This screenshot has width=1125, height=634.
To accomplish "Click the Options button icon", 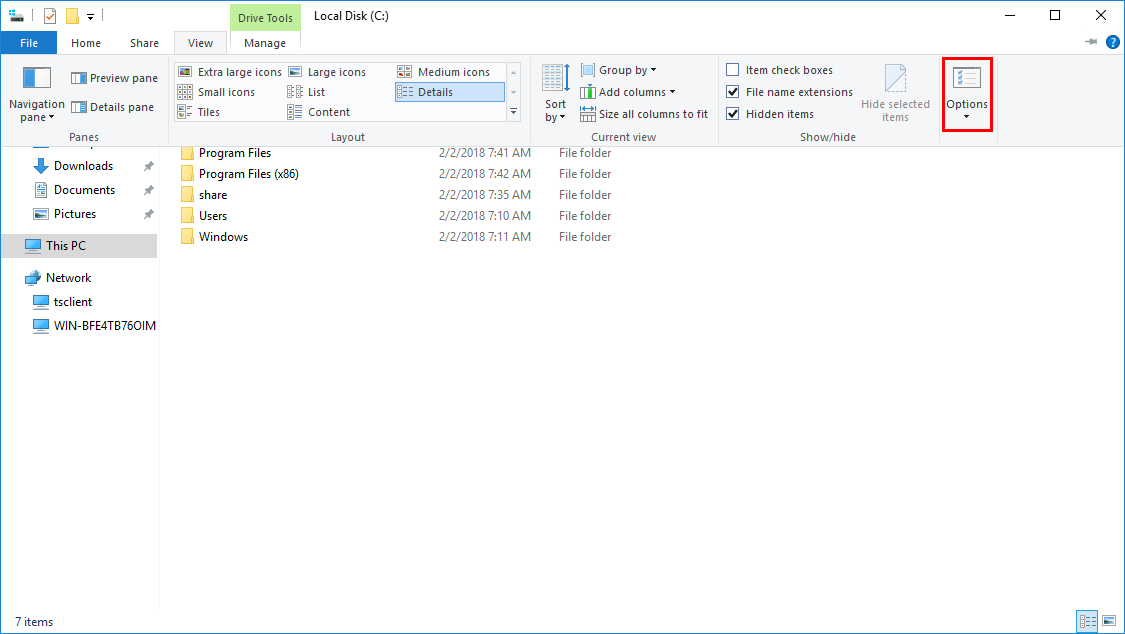I will pos(966,77).
